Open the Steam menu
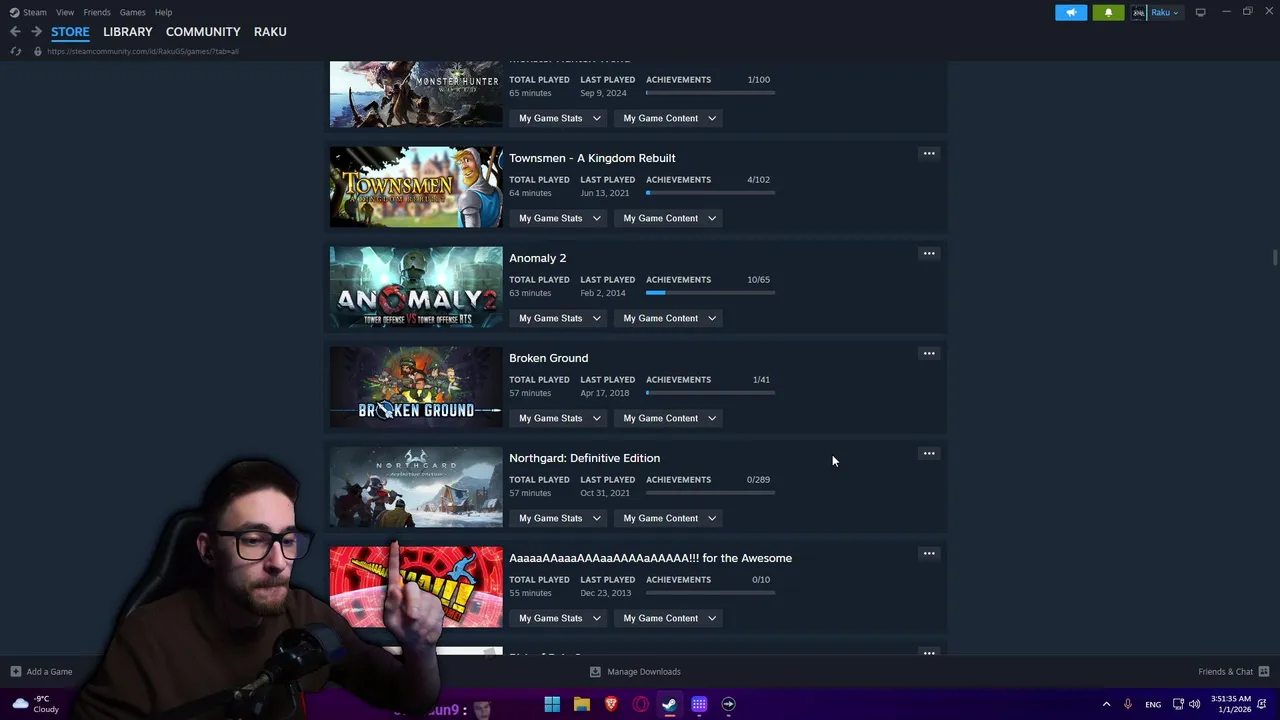The height and width of the screenshot is (720, 1280). pyautogui.click(x=34, y=12)
